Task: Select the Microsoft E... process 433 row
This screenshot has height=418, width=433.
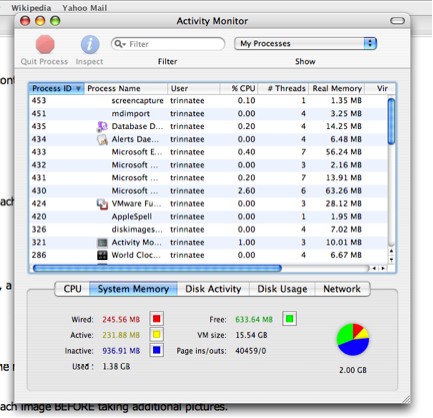Action: pyautogui.click(x=208, y=152)
